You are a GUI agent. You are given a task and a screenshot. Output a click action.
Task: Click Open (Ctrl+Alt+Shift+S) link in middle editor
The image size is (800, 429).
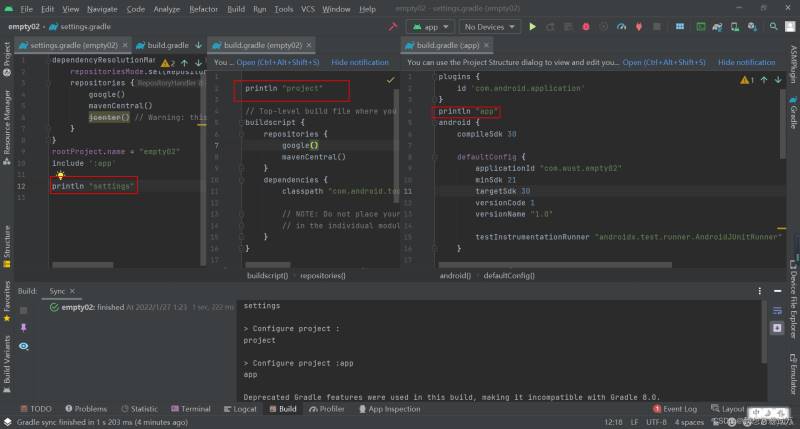pyautogui.click(x=278, y=62)
